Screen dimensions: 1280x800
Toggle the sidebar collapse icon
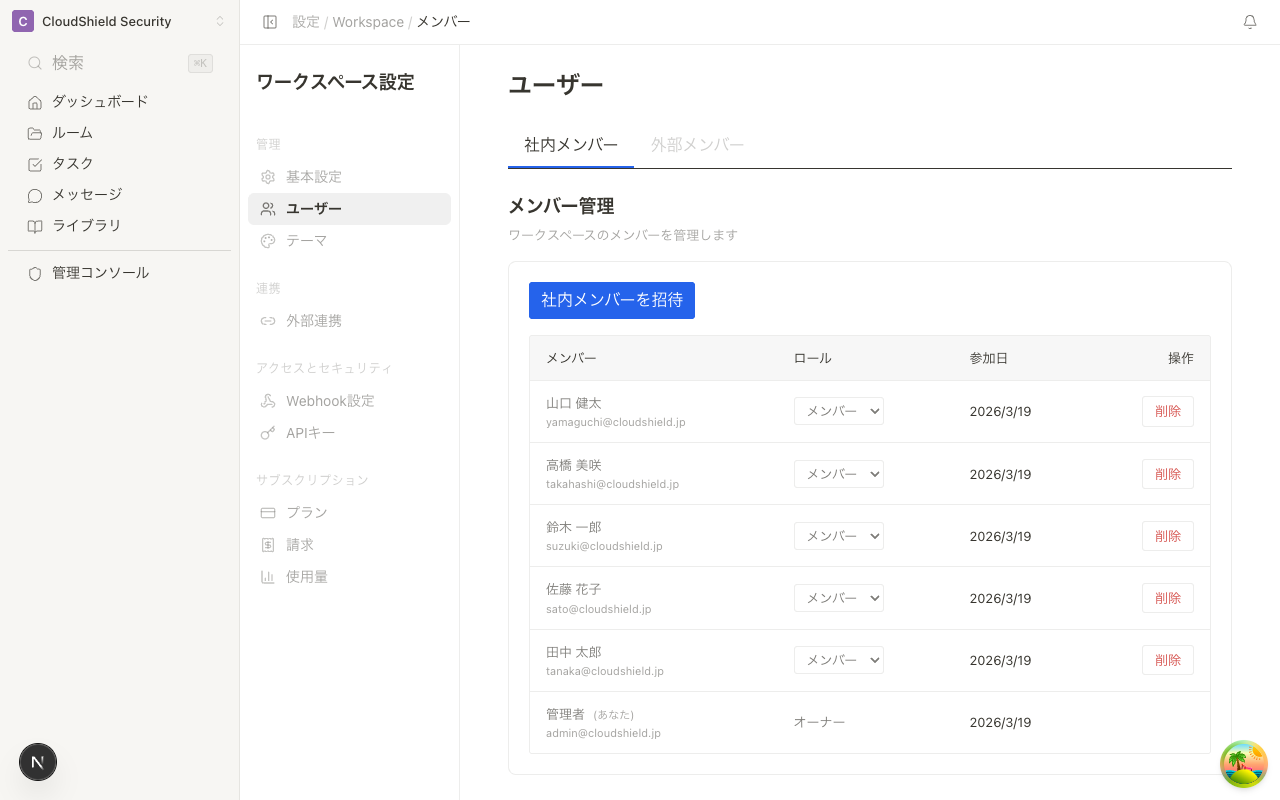(270, 22)
